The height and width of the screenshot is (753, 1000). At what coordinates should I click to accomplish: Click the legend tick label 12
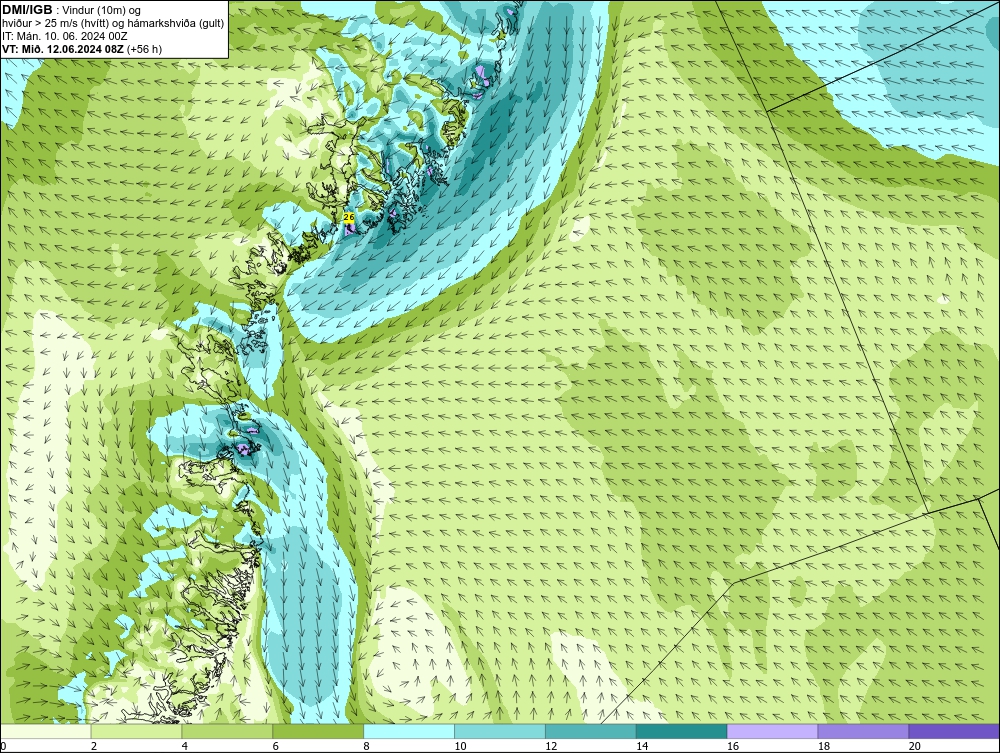[x=551, y=746]
